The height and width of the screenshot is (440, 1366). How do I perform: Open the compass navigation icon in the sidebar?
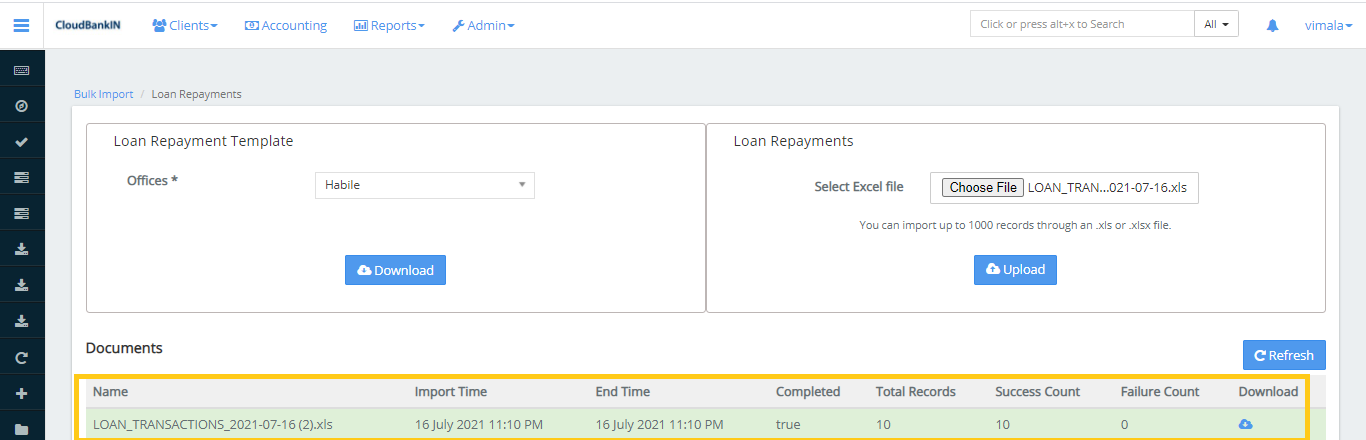[x=21, y=106]
